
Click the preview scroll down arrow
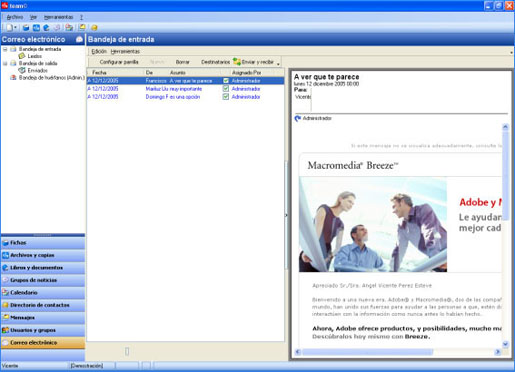[x=505, y=344]
